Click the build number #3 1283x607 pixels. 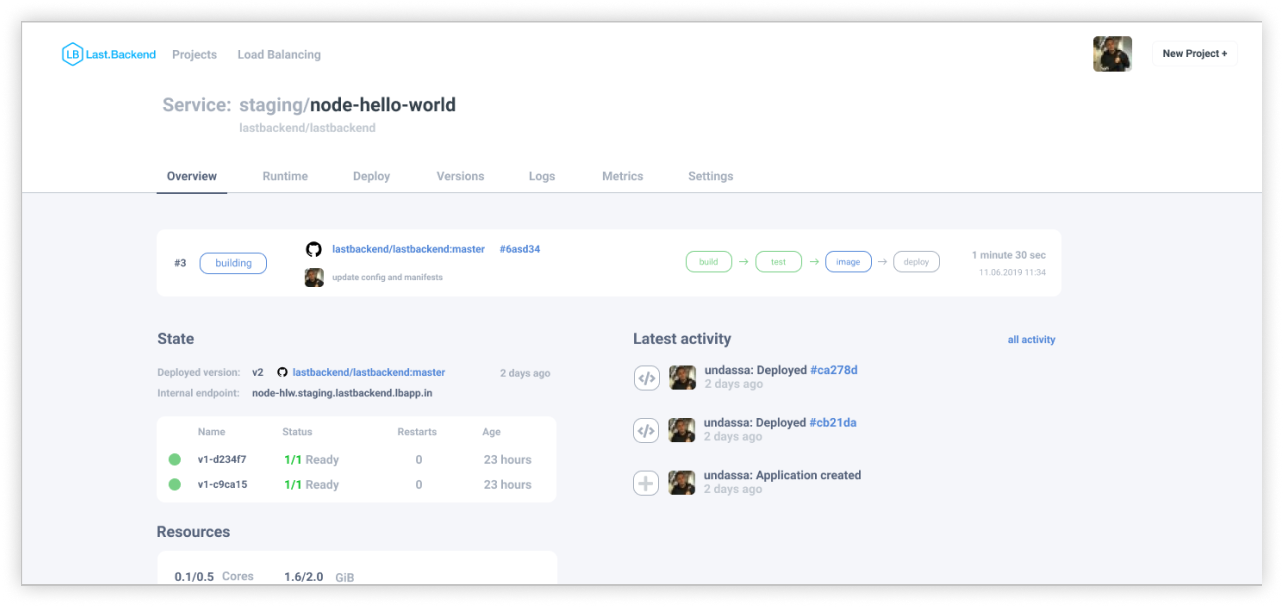click(x=180, y=263)
